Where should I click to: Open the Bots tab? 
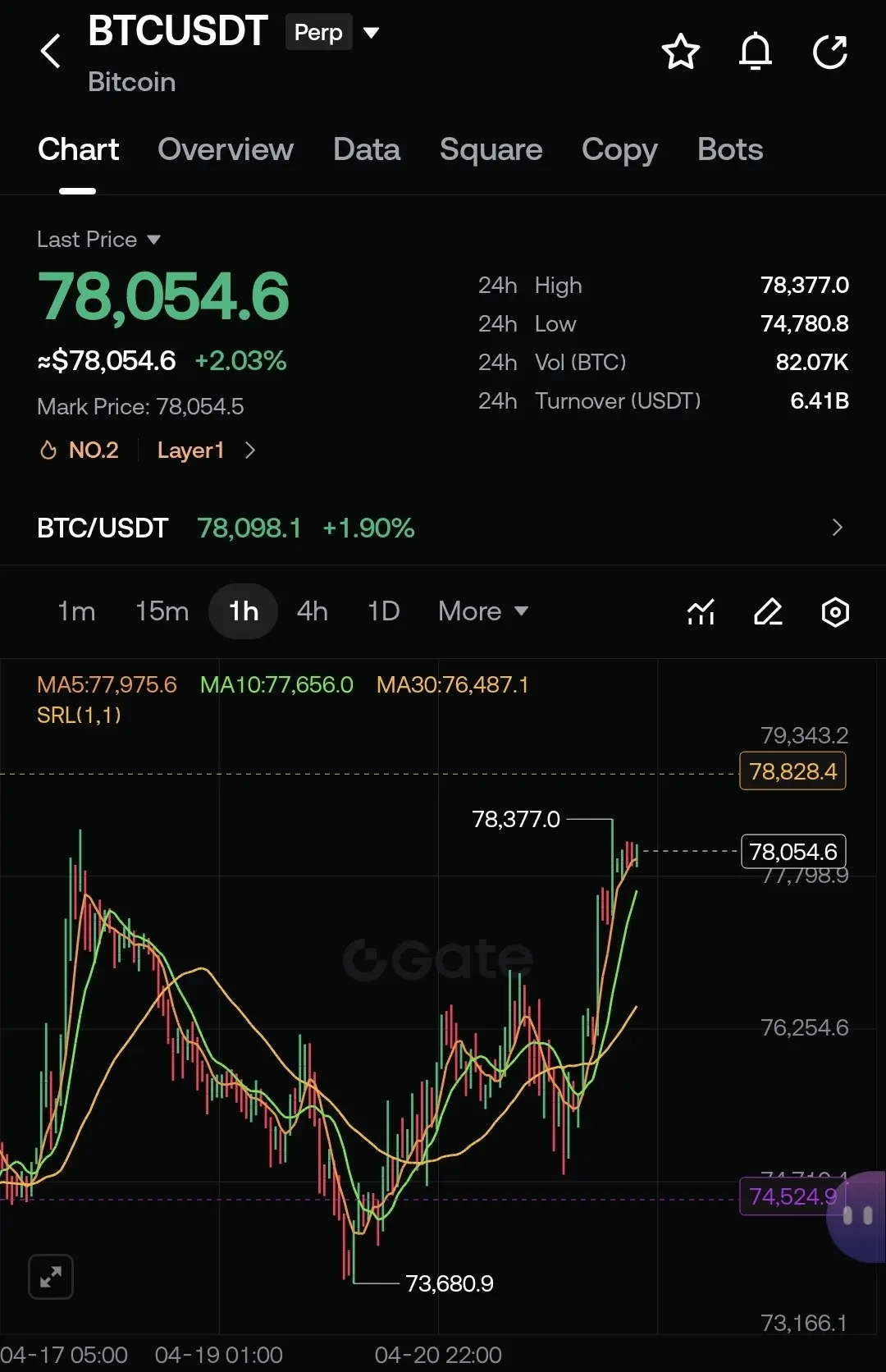point(730,149)
